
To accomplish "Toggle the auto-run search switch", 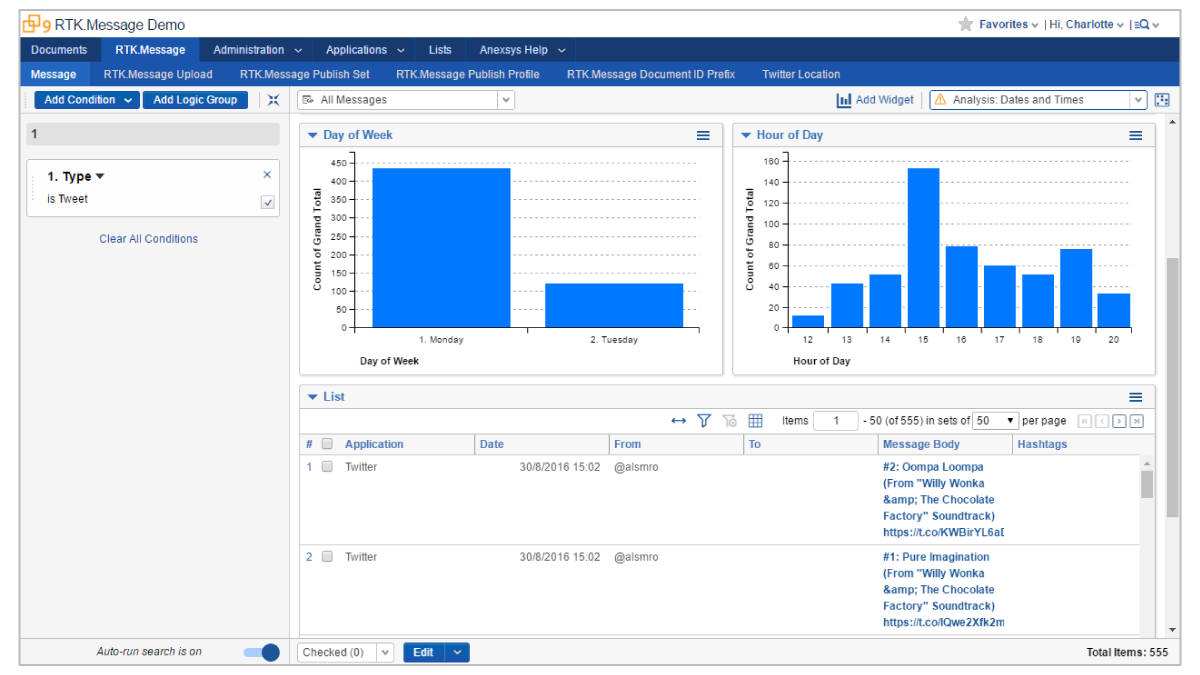I will [262, 652].
